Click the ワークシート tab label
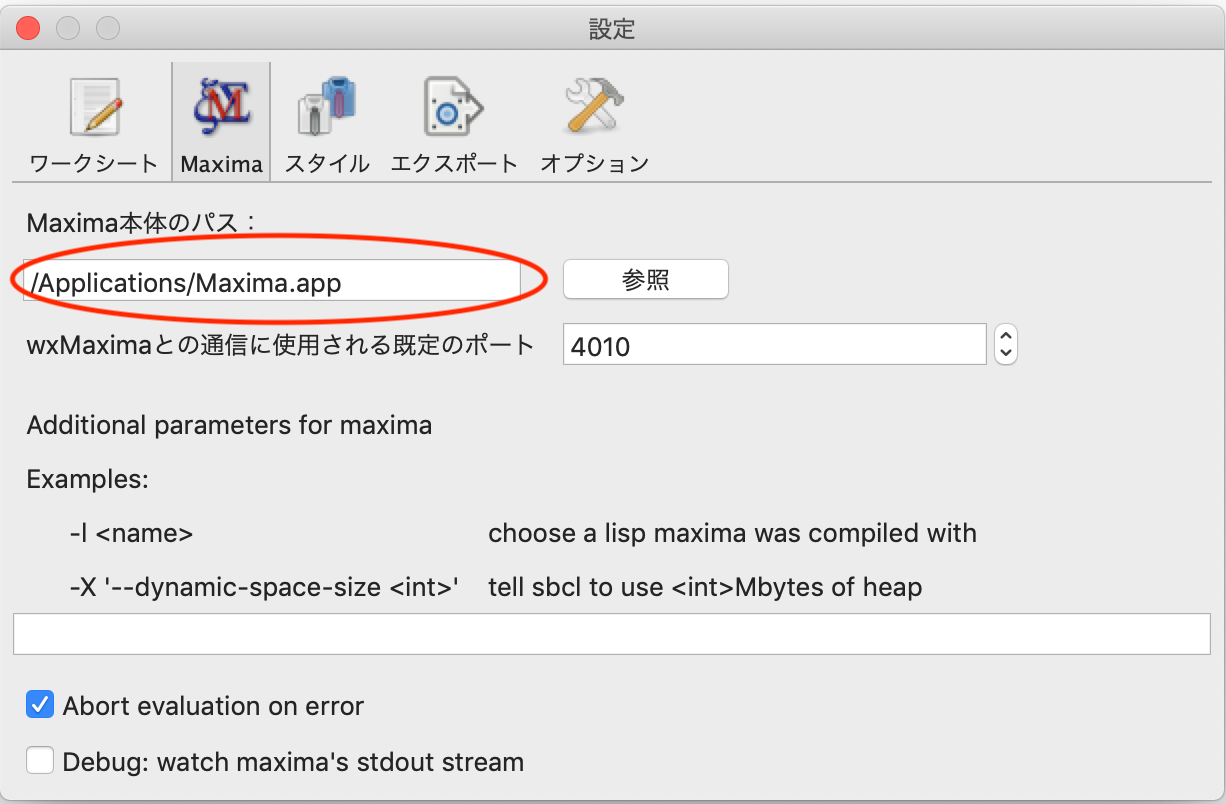This screenshot has height=804, width=1226. (94, 164)
